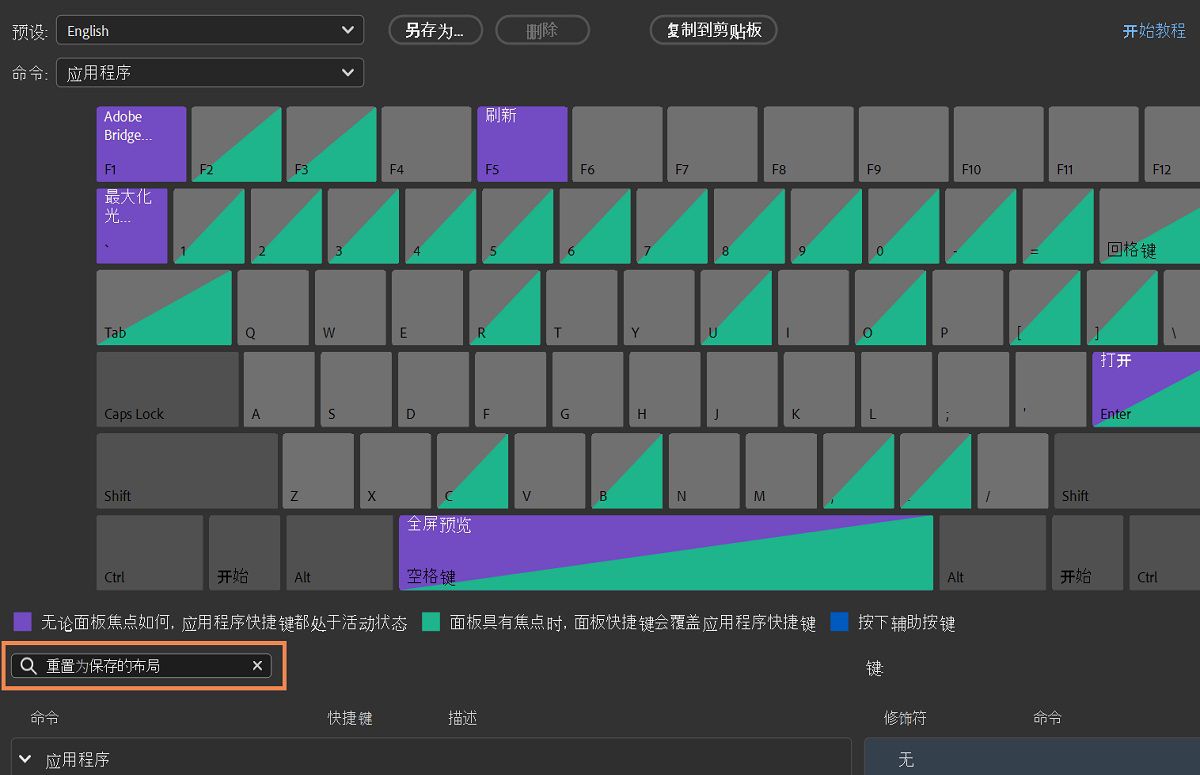Select the F1 Adobe Bridge key
This screenshot has width=1200, height=775.
pos(141,144)
